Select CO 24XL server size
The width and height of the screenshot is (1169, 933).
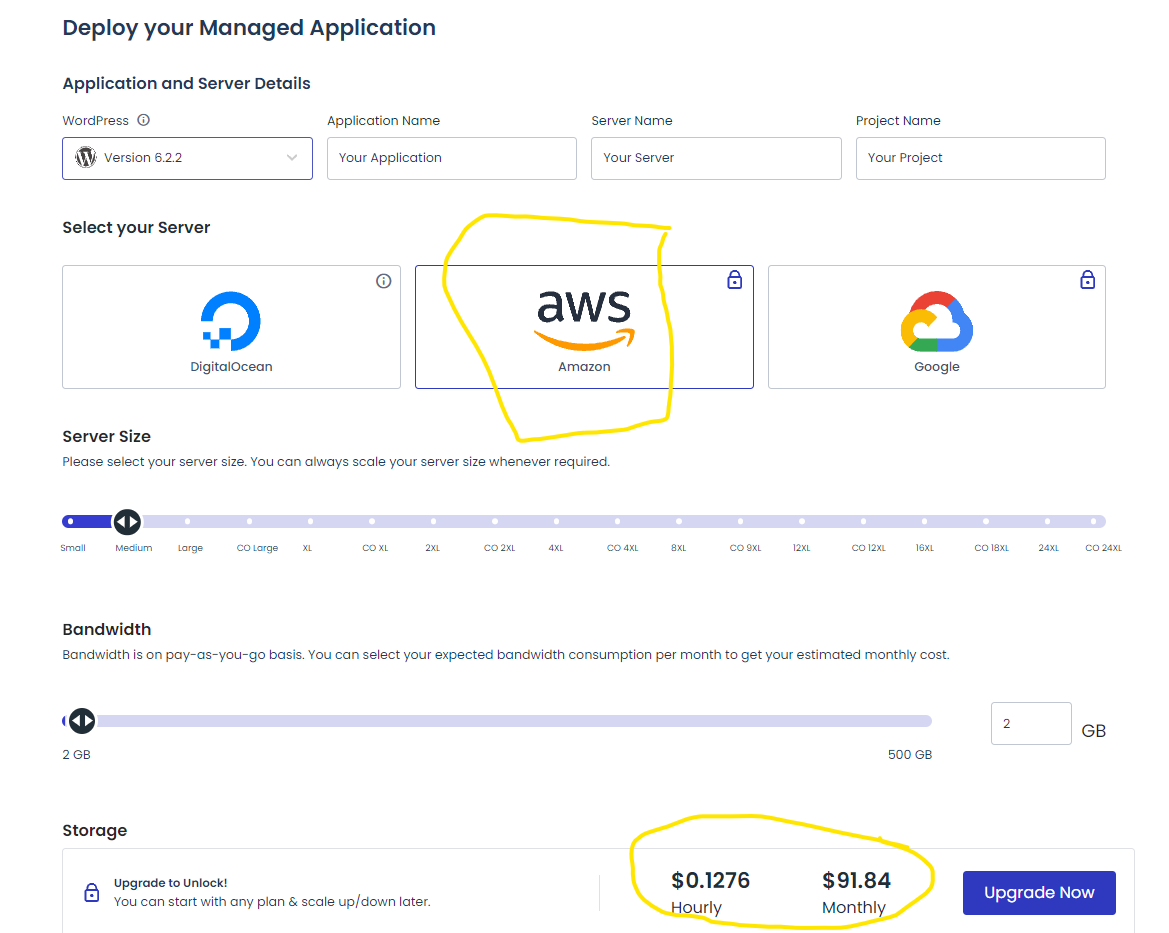[1094, 521]
